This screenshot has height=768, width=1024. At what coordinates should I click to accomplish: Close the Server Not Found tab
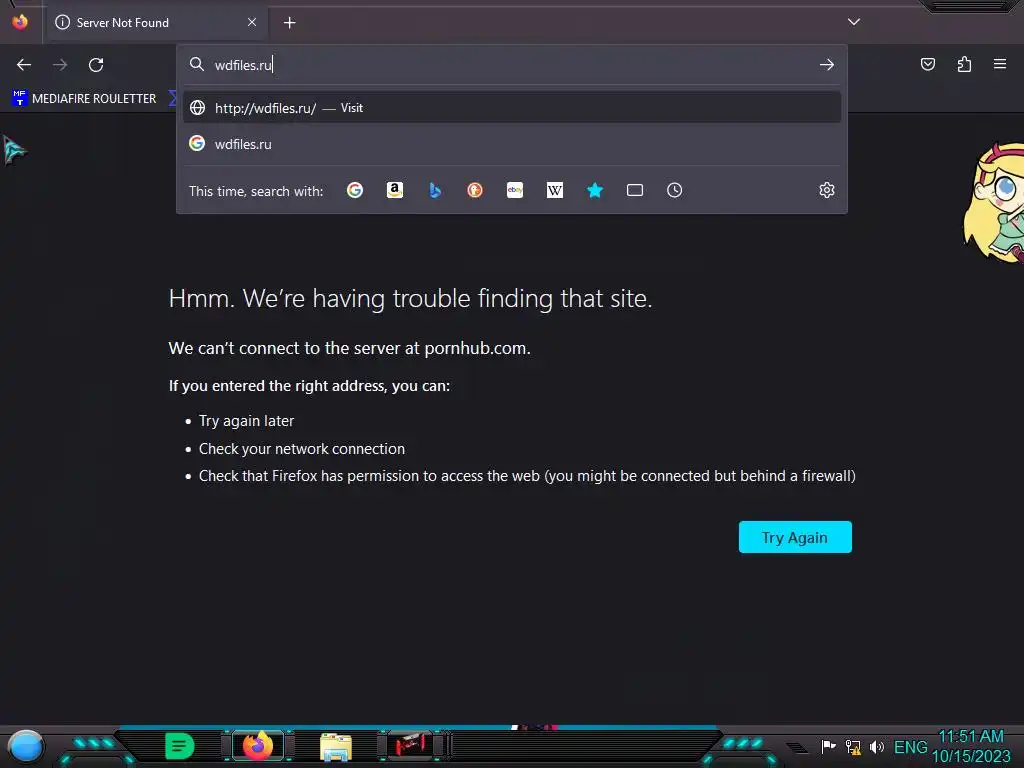click(x=252, y=22)
